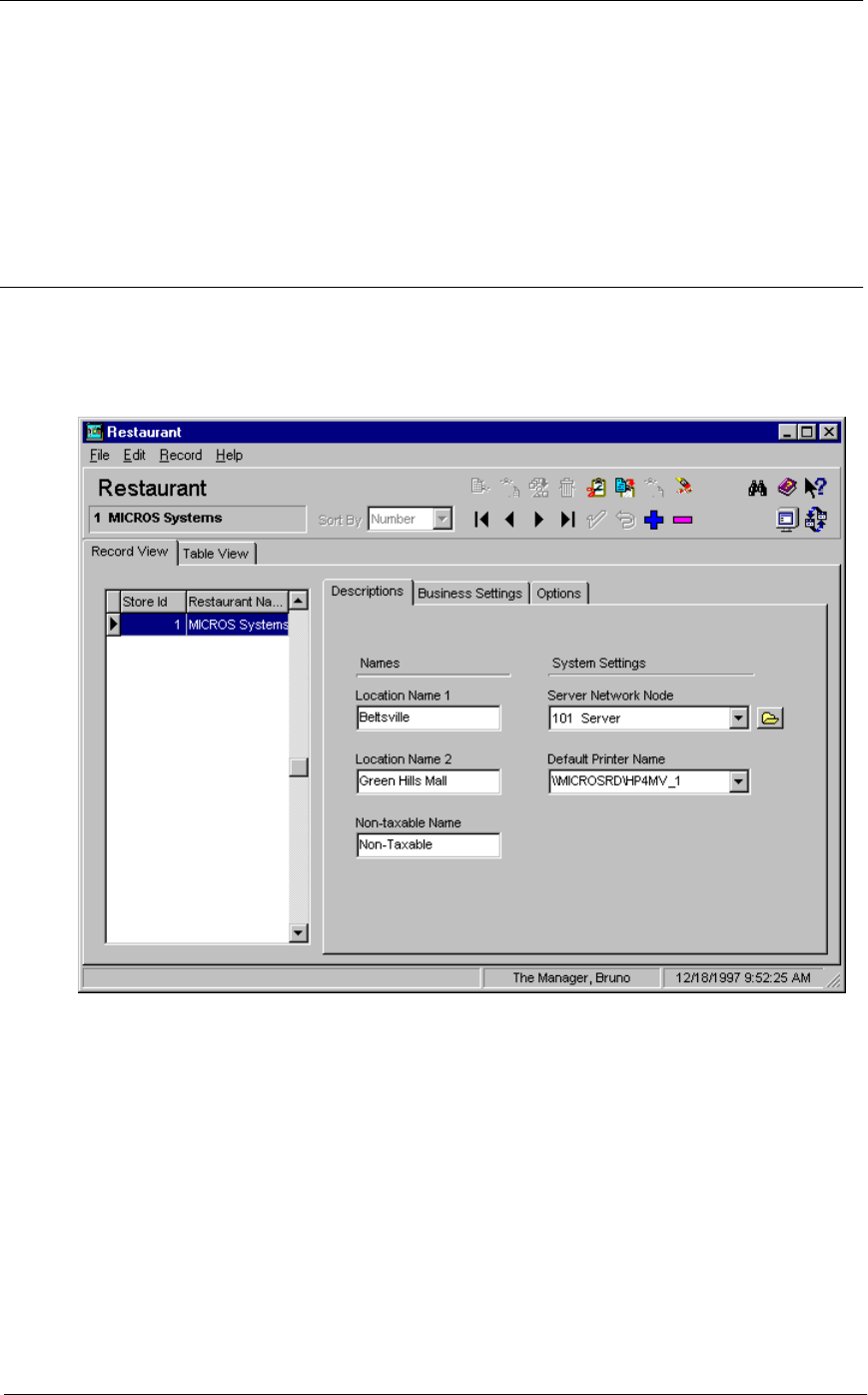Open the purple help book icon
This screenshot has height=1395, width=868.
787,488
